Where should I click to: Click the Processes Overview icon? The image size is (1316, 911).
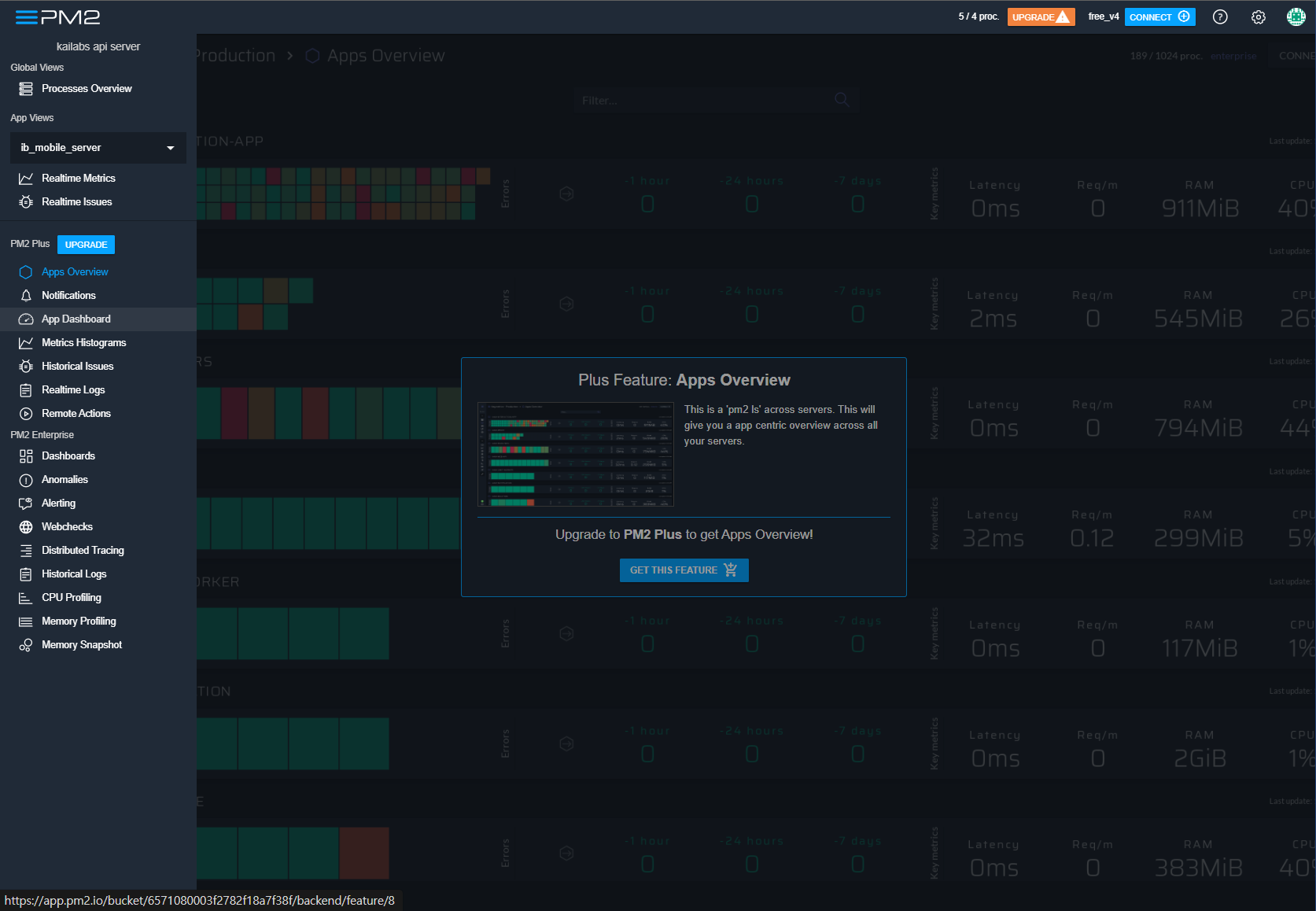coord(26,89)
